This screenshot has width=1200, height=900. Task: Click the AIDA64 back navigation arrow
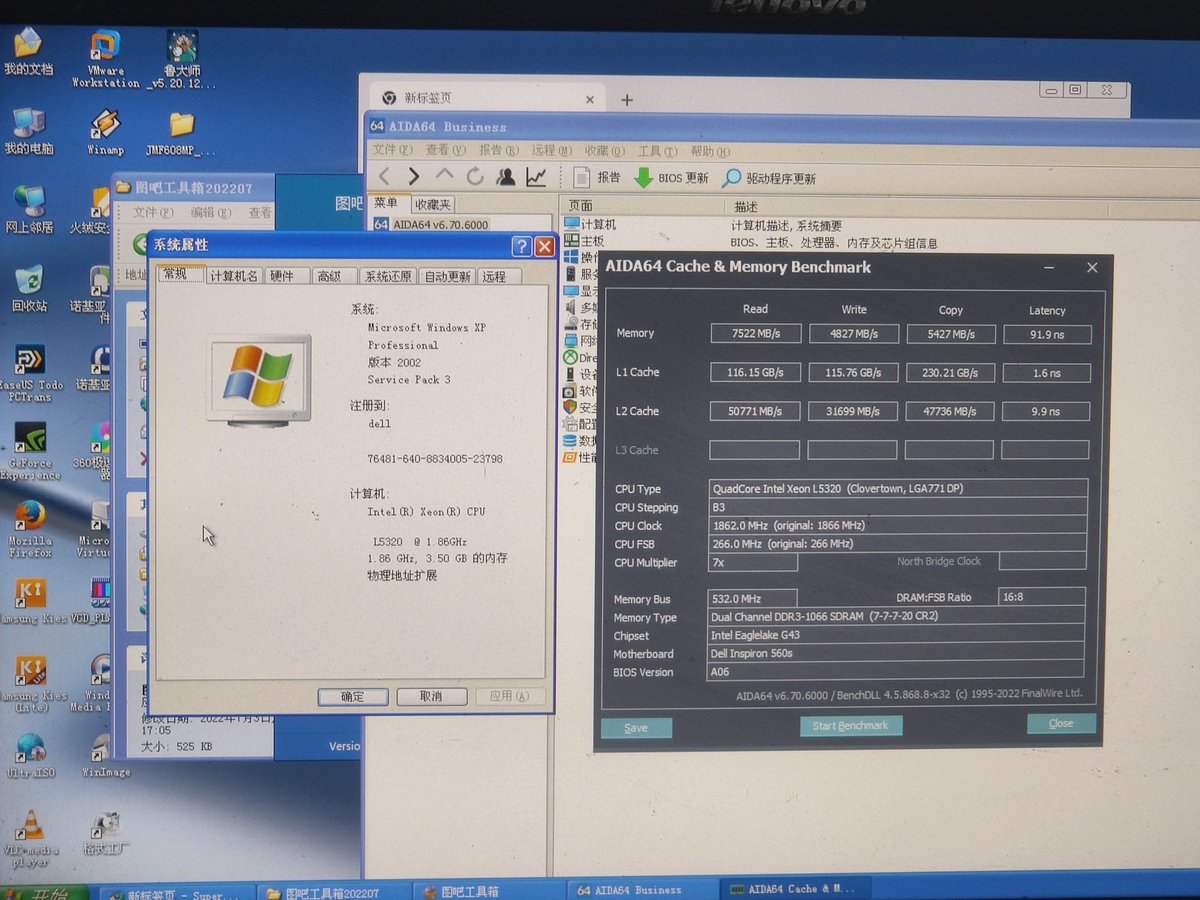pos(384,177)
